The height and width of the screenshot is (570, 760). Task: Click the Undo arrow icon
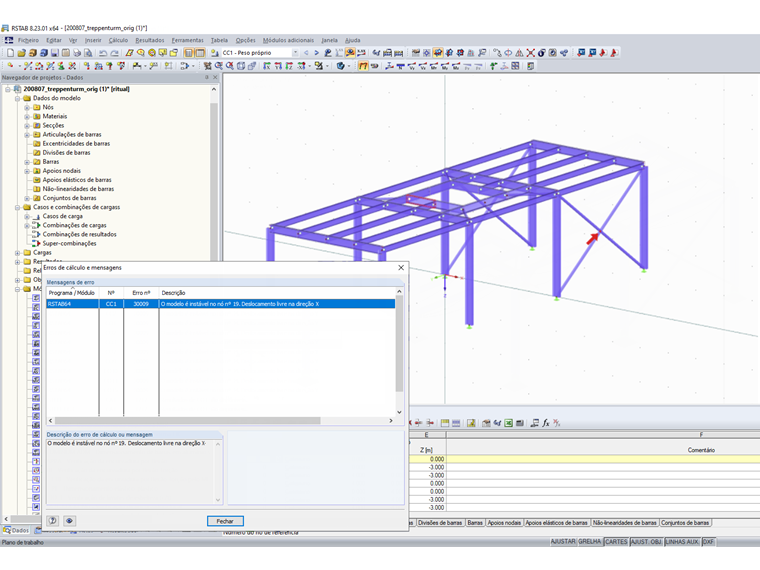tap(103, 53)
